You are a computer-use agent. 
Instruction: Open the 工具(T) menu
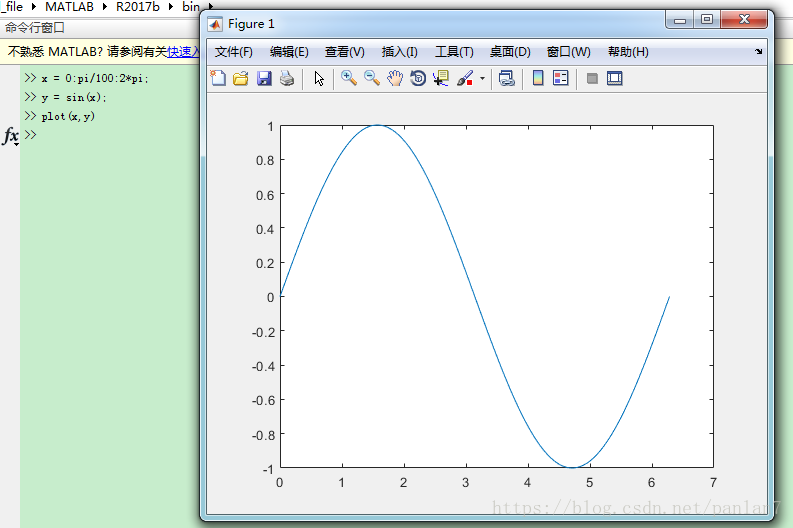pos(454,52)
